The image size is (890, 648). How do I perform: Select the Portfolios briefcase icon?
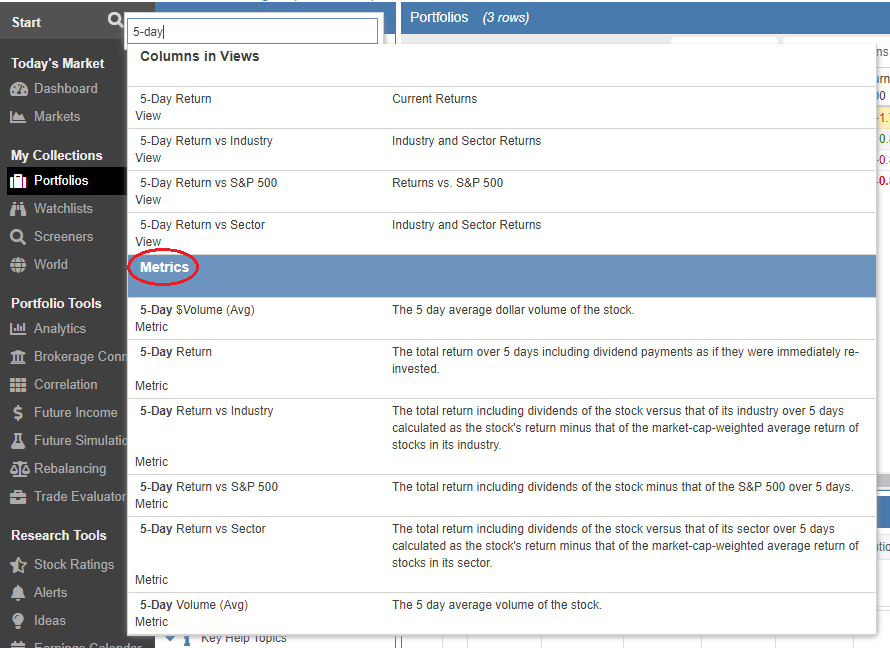tap(18, 181)
